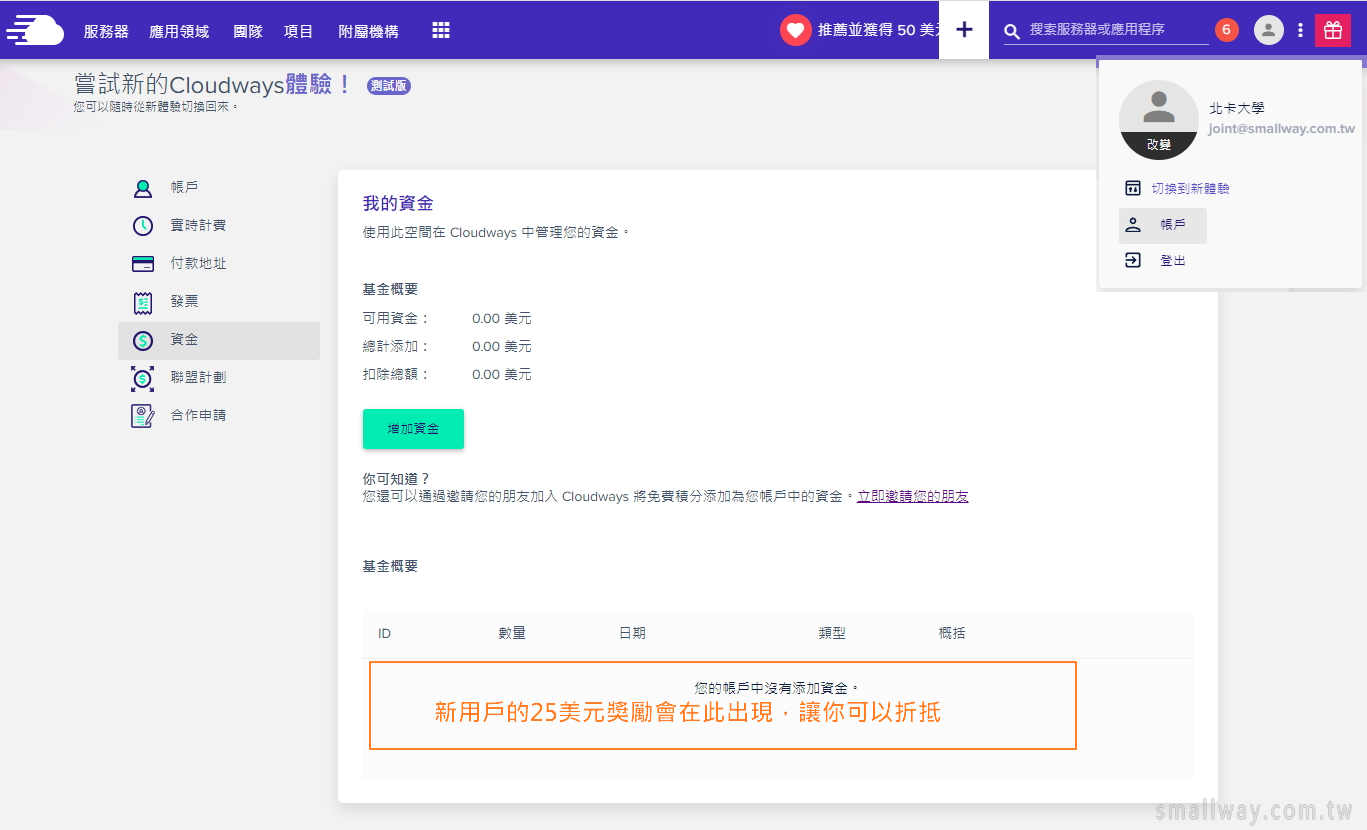Screen dimensions: 1367x830
Task: Open notifications badge showing 6
Action: tap(1227, 30)
